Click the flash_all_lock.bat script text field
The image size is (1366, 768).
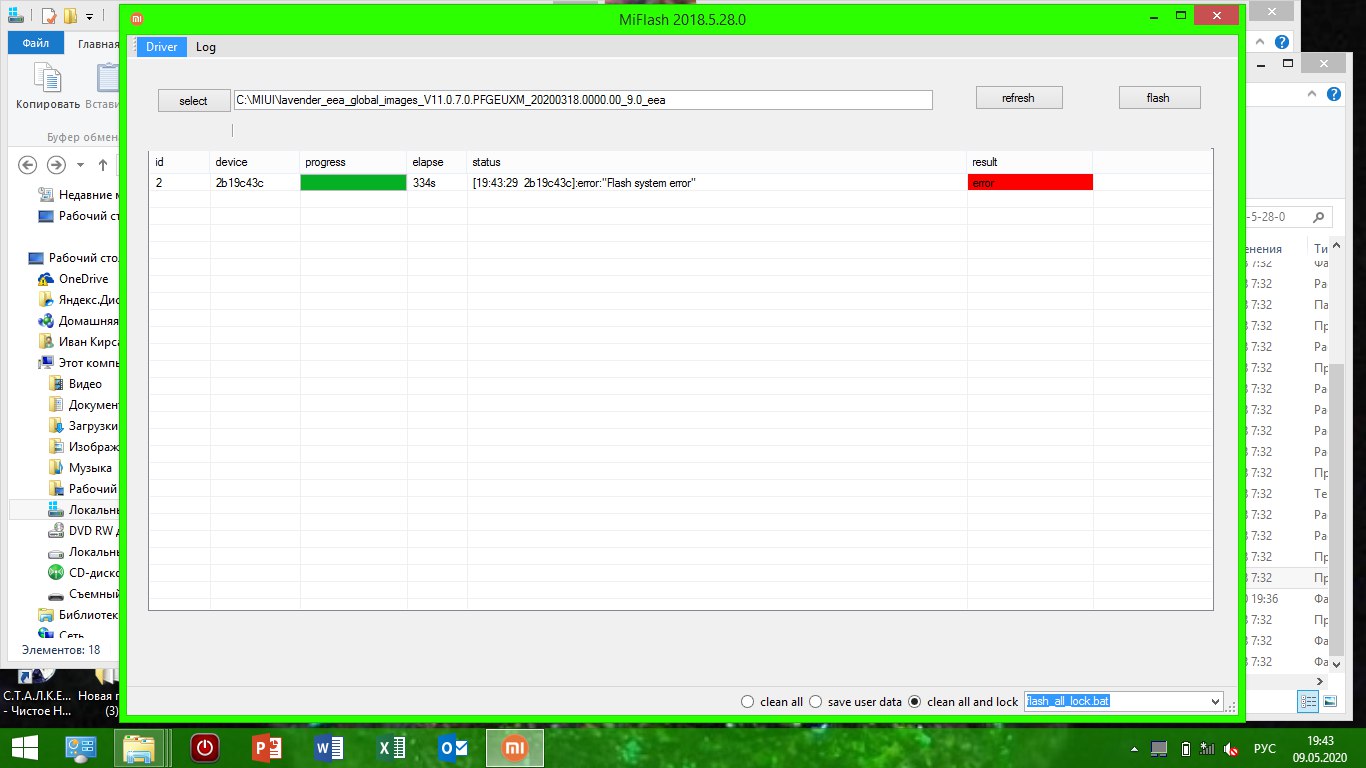pos(1116,702)
